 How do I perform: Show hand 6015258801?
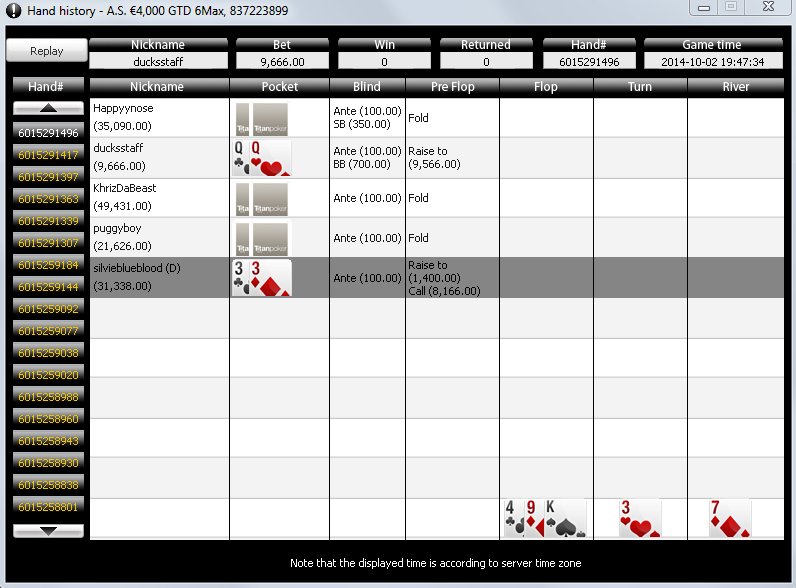[x=48, y=507]
